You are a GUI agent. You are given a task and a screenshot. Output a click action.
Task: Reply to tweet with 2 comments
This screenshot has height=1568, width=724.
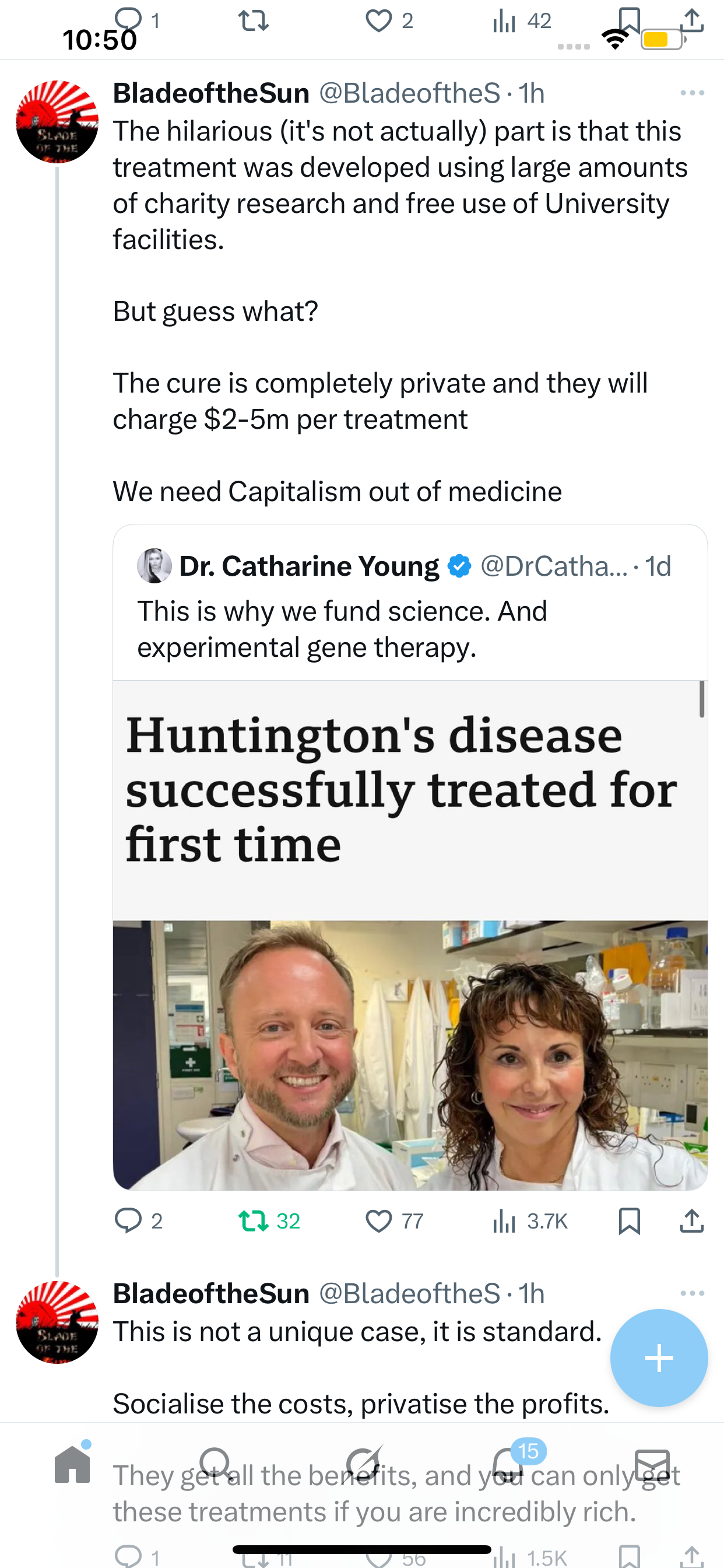128,1221
